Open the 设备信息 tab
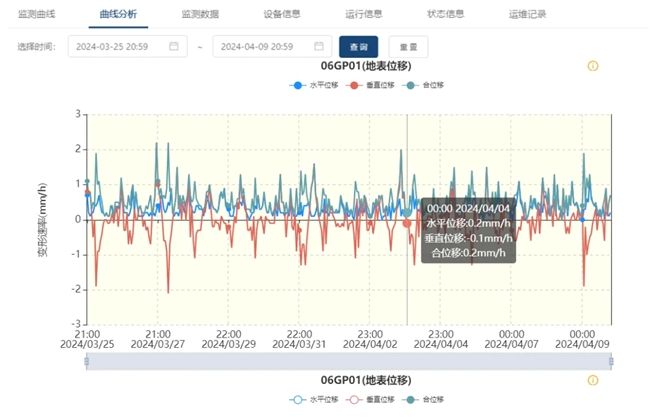This screenshot has height=418, width=650. click(x=281, y=15)
